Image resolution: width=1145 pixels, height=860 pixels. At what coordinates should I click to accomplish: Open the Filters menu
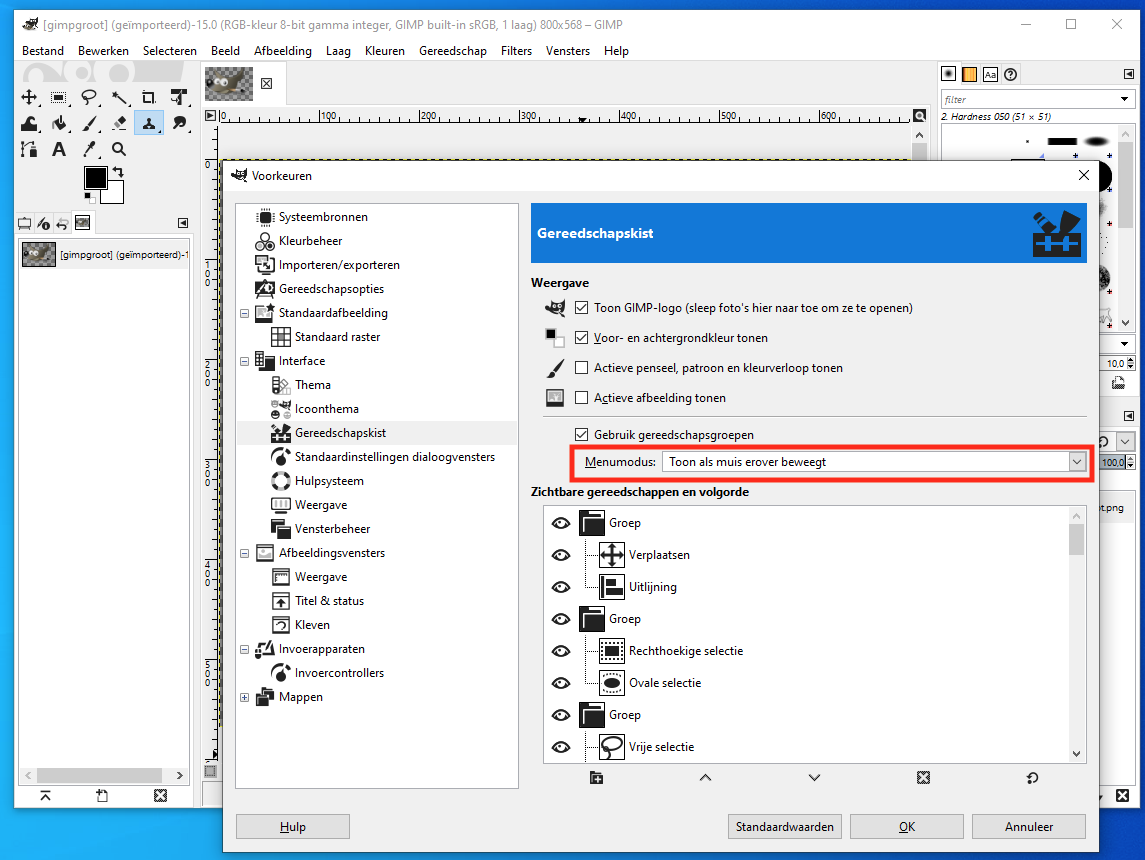coord(516,51)
